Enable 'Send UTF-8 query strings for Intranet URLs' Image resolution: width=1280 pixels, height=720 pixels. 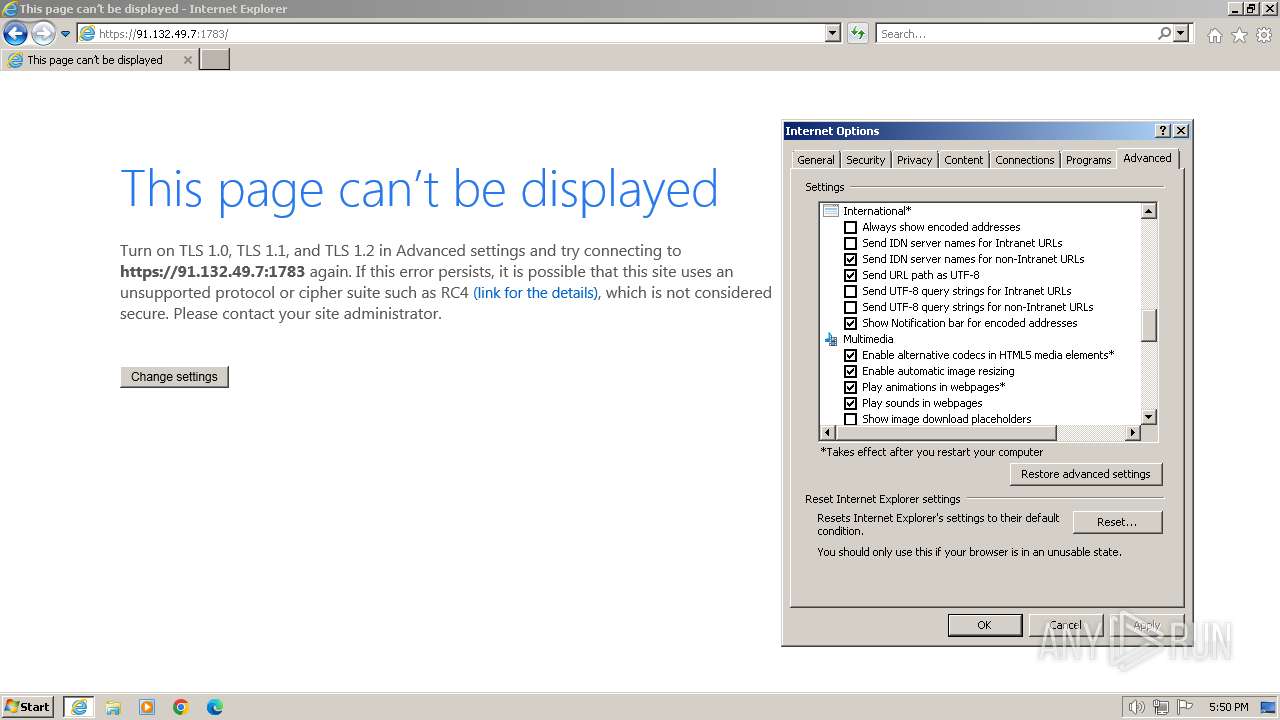(850, 291)
